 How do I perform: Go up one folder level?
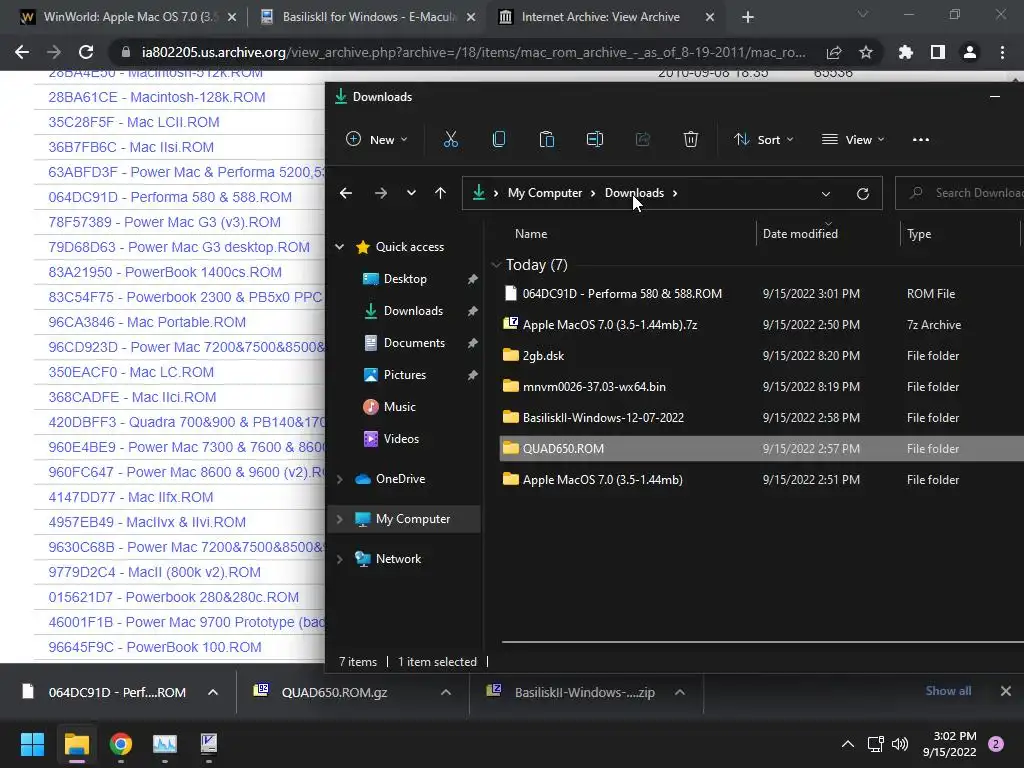(x=441, y=193)
